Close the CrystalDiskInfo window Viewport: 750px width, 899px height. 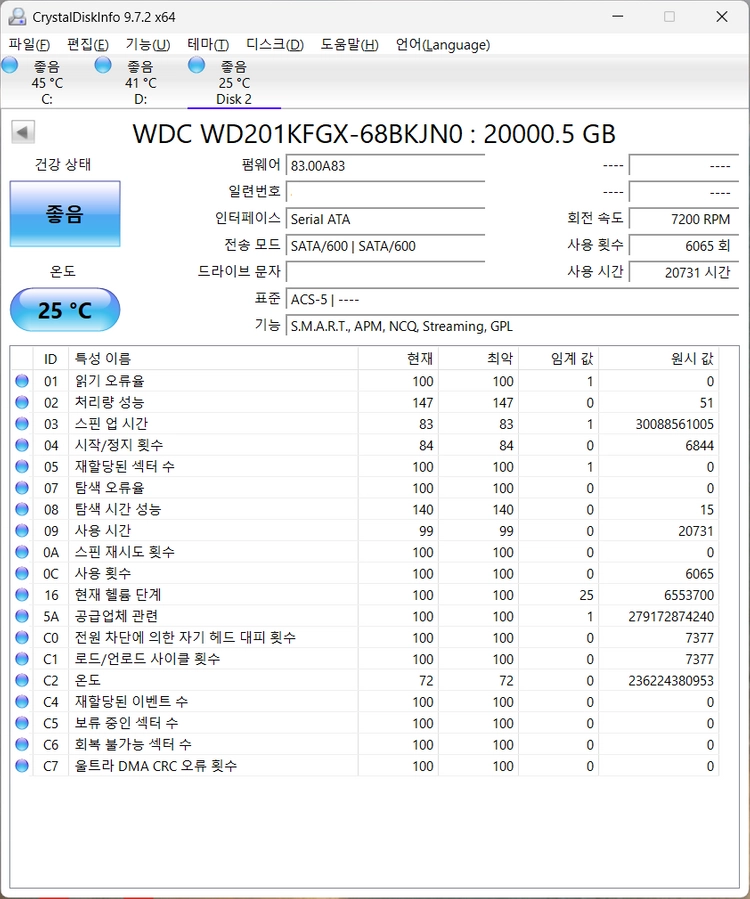[x=722, y=17]
